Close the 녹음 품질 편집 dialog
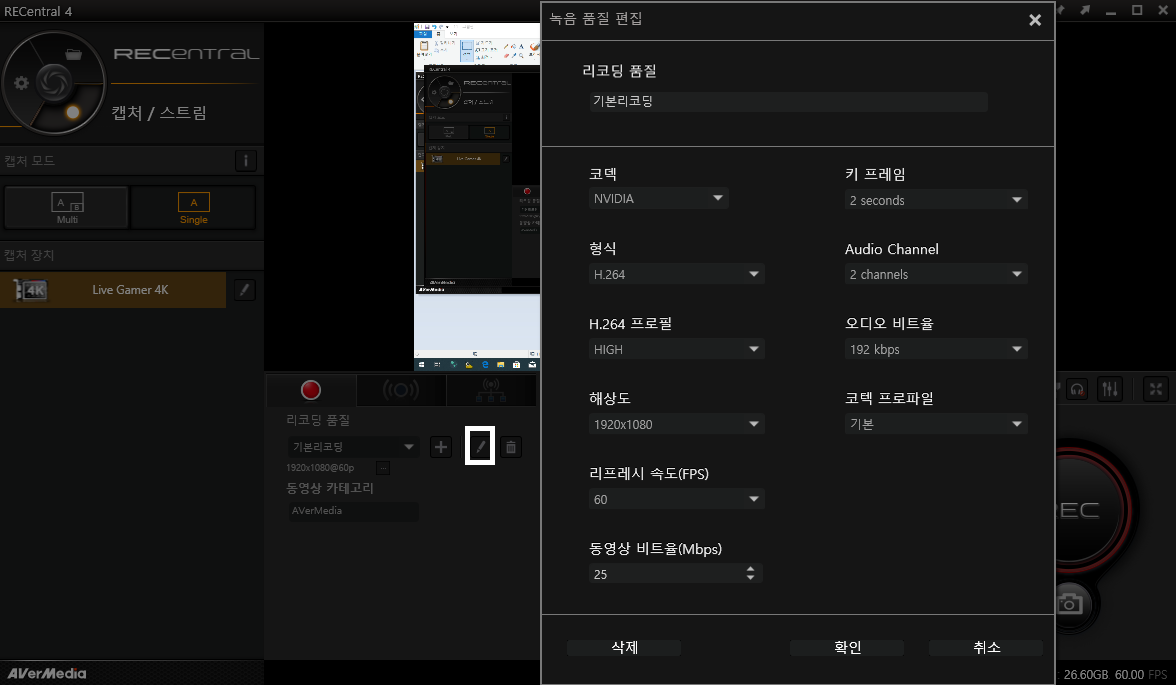 coord(1035,20)
